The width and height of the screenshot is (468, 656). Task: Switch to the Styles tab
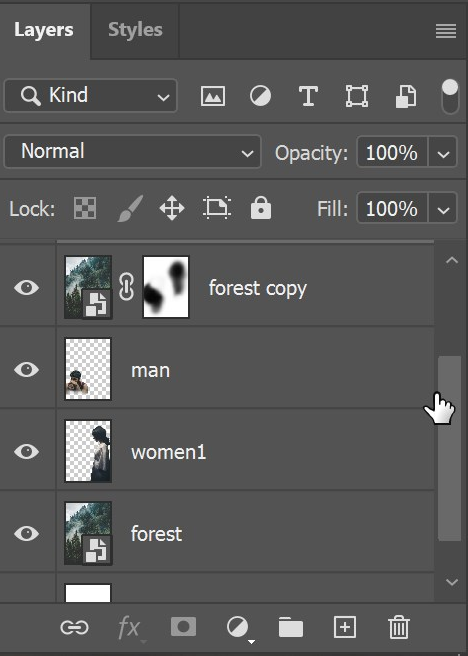pos(135,30)
